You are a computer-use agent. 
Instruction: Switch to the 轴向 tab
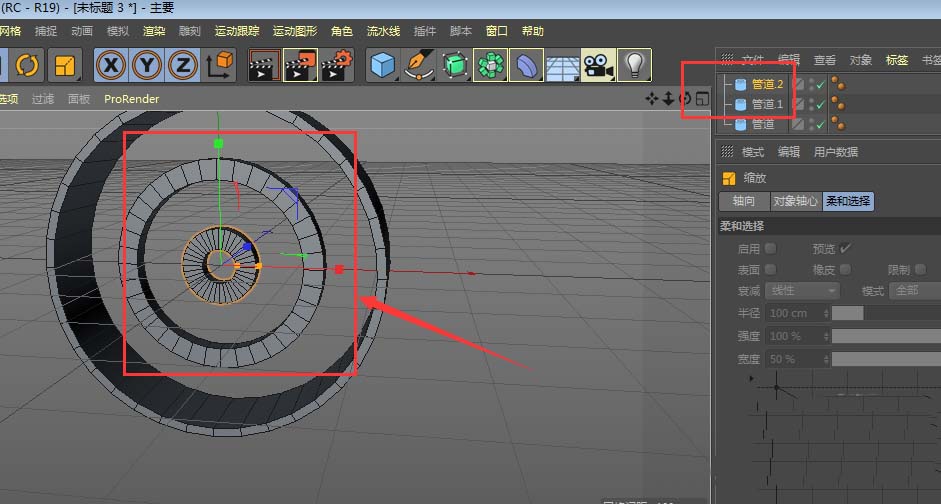pos(744,201)
